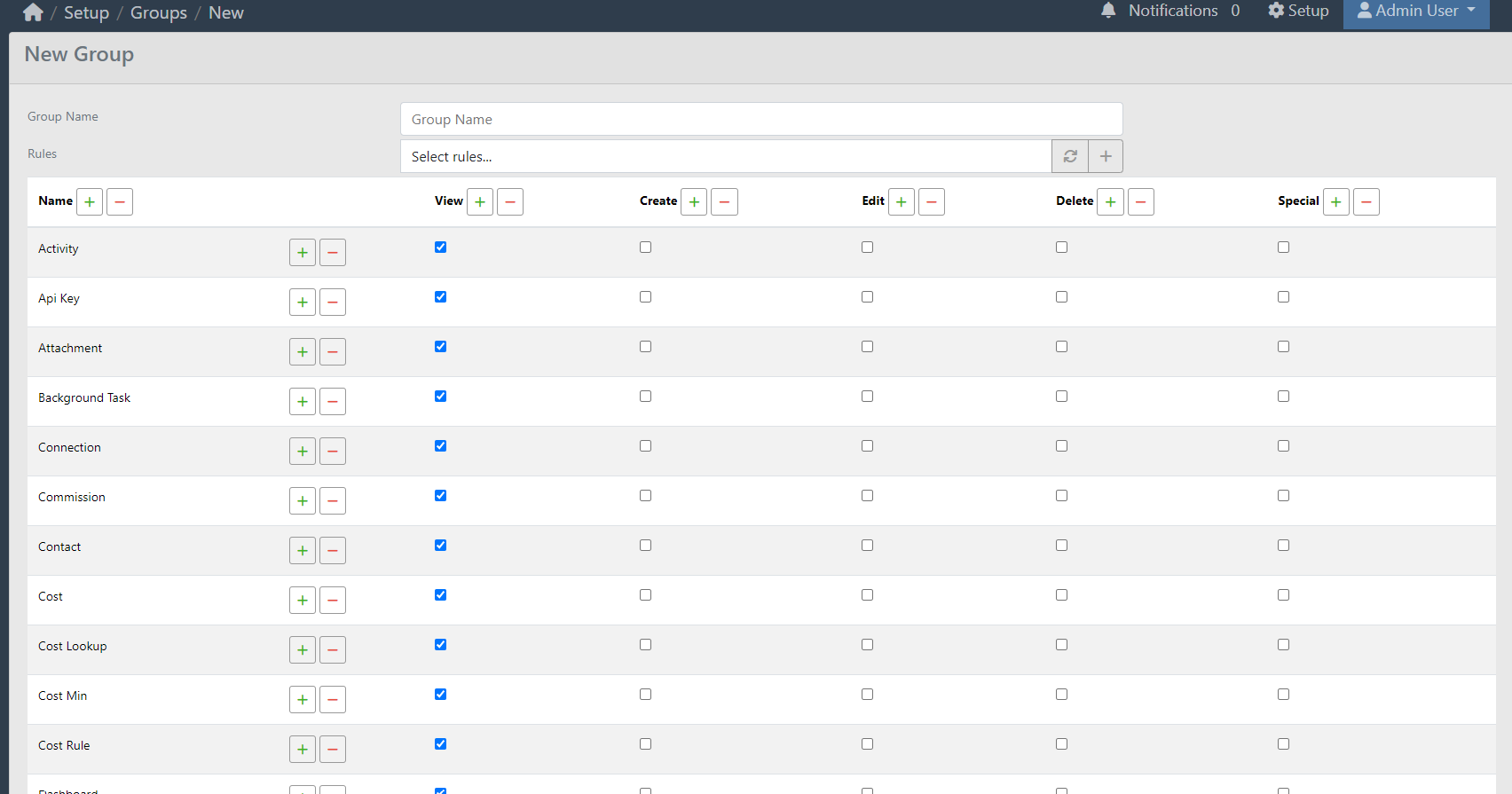
Task: Click the minus beside Special column header
Action: click(1366, 202)
